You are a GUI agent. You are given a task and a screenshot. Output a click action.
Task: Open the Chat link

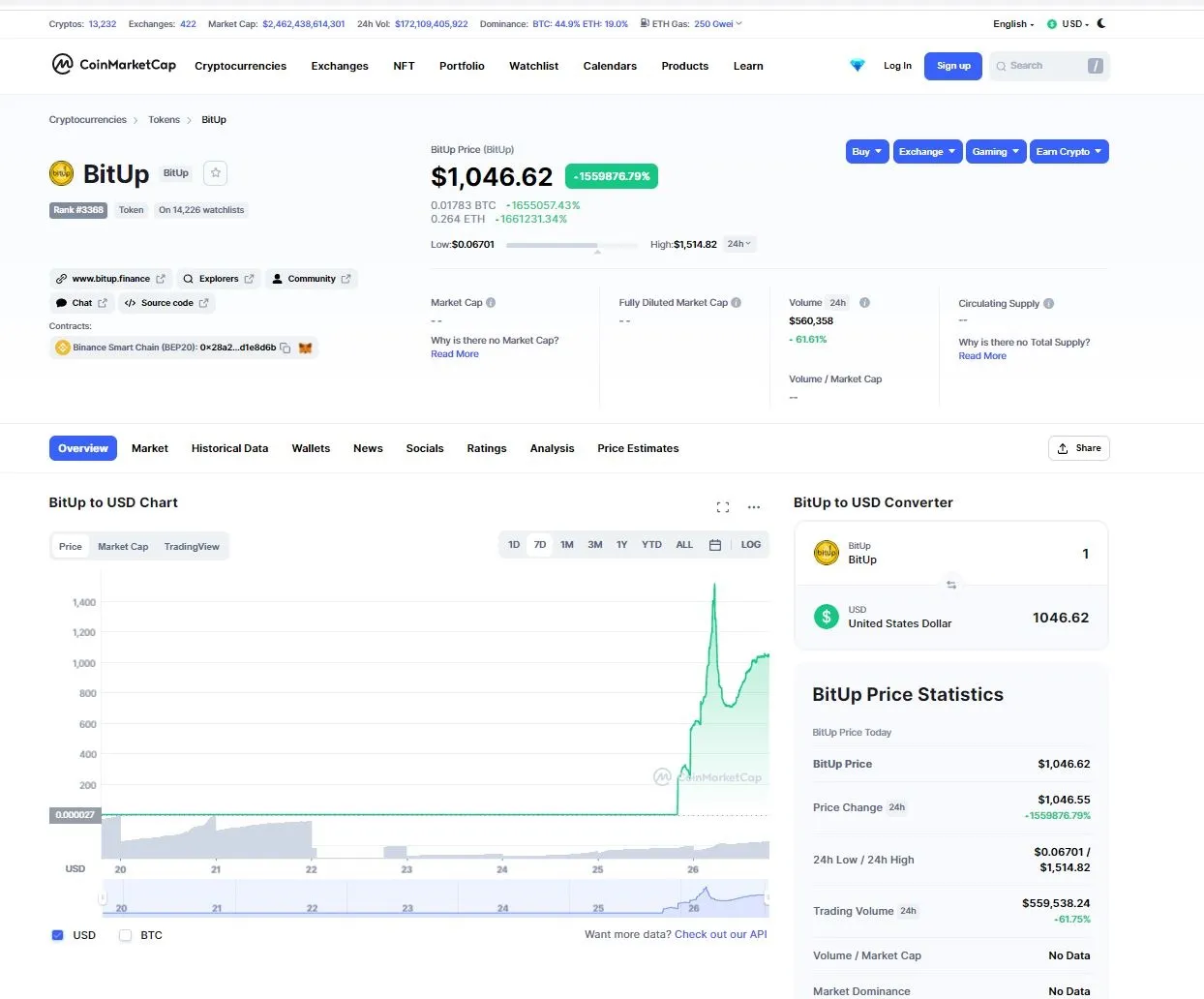pyautogui.click(x=81, y=303)
